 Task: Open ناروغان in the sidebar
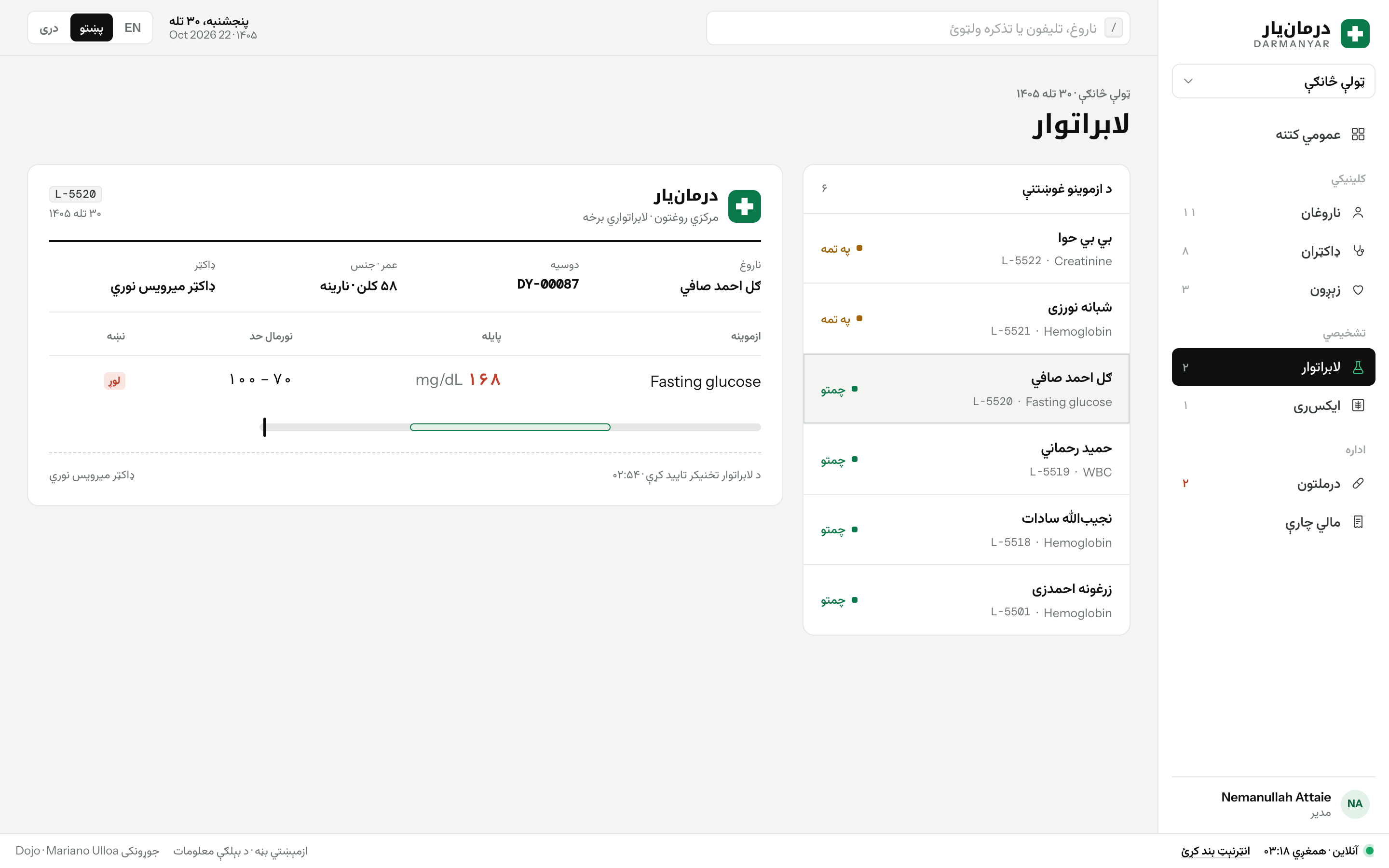click(1273, 212)
